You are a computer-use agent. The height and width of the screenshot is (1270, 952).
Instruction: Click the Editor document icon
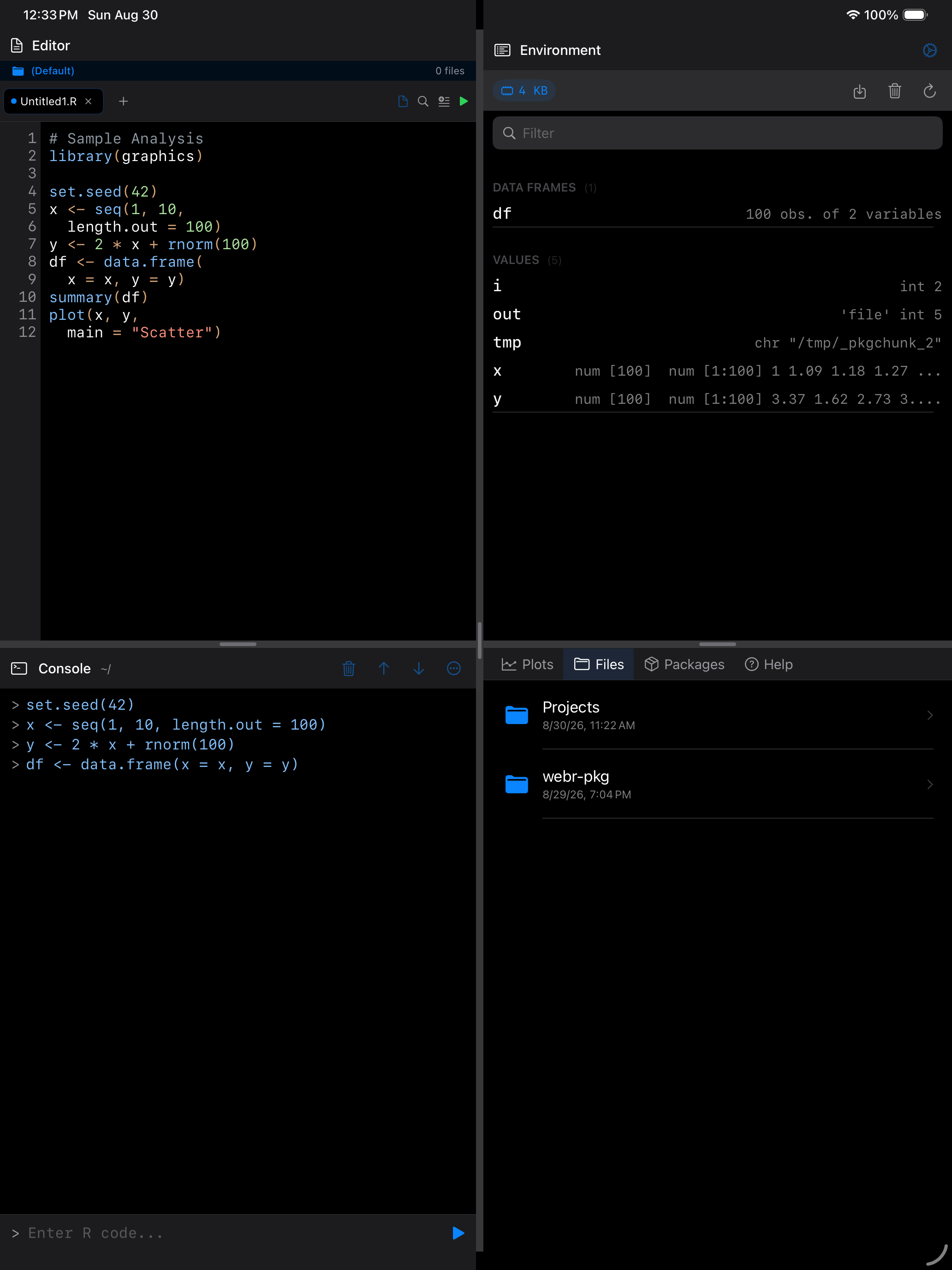coord(17,45)
